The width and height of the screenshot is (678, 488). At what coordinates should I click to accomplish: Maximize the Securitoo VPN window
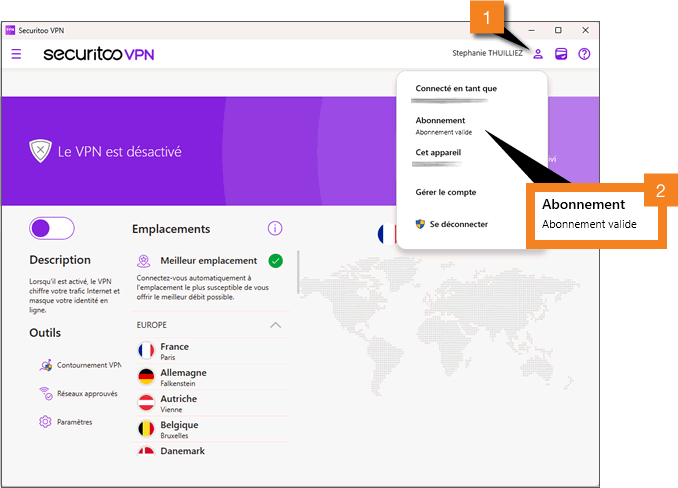pos(558,30)
